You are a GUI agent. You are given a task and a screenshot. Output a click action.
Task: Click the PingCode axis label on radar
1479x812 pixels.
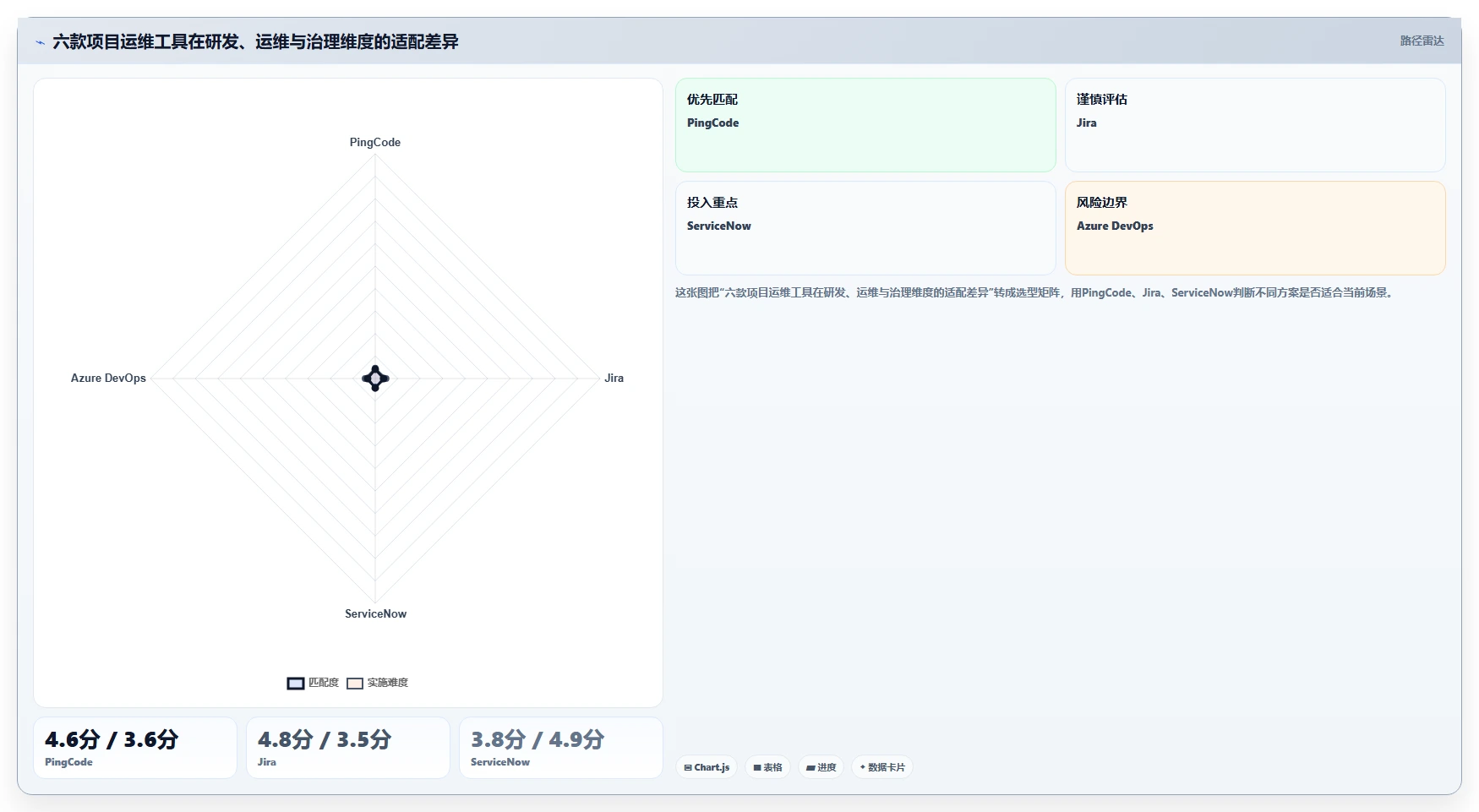click(x=375, y=142)
